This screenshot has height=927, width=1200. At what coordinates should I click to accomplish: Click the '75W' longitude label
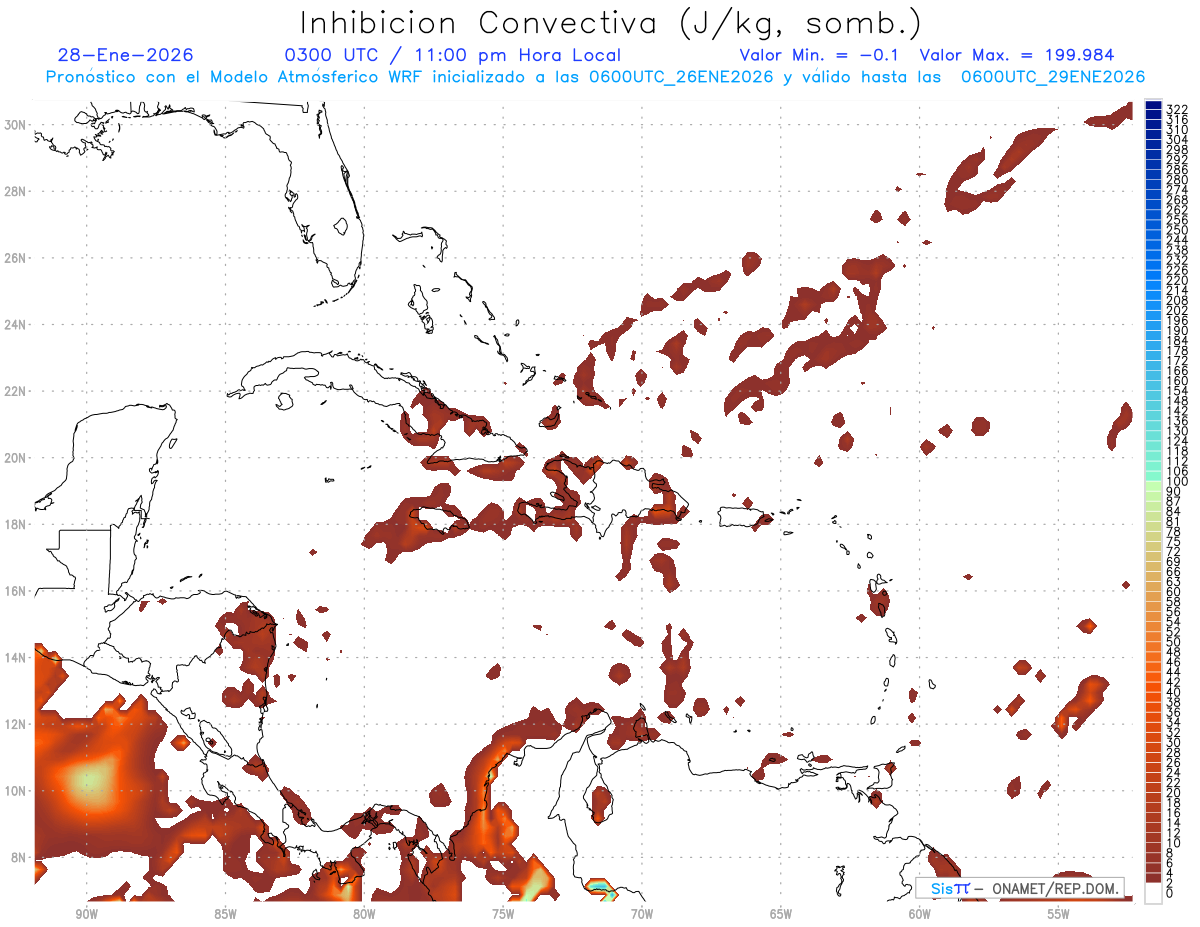503,914
